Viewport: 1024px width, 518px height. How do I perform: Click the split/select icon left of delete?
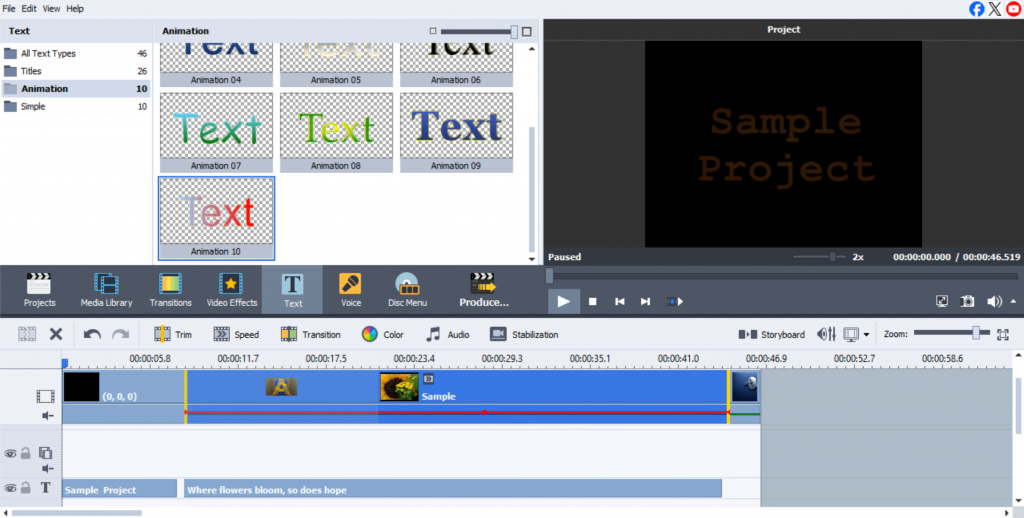(27, 334)
